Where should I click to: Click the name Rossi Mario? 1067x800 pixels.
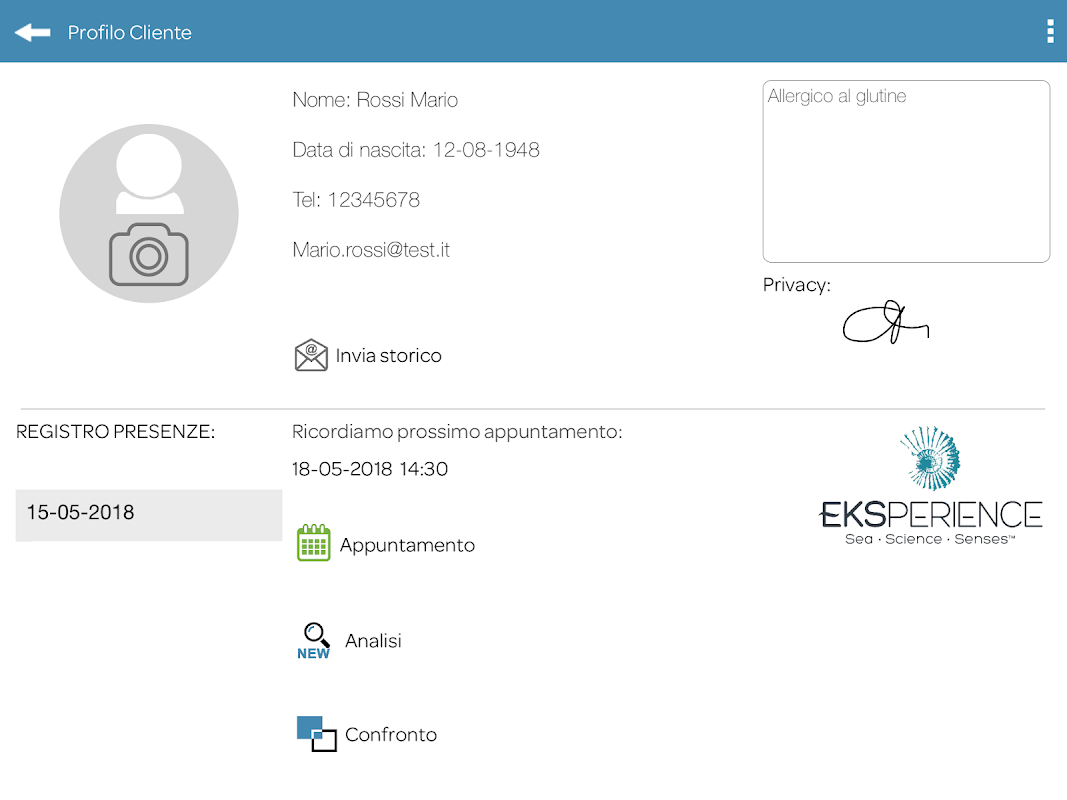tap(407, 100)
